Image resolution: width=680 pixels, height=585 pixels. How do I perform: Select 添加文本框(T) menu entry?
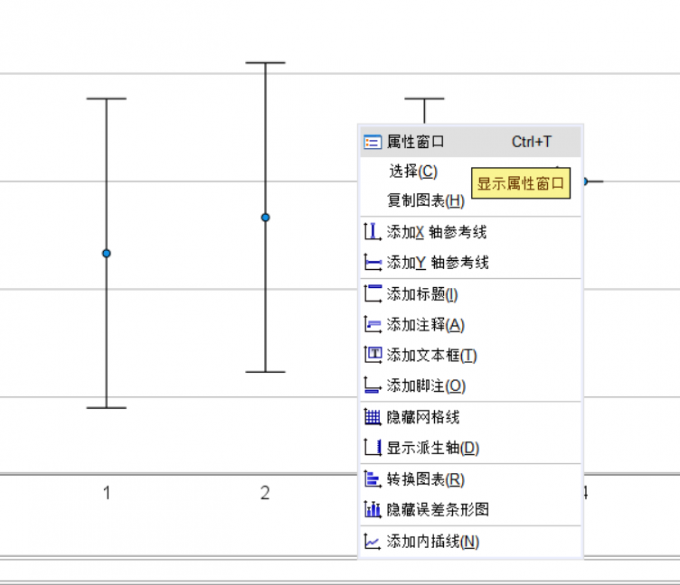471,355
